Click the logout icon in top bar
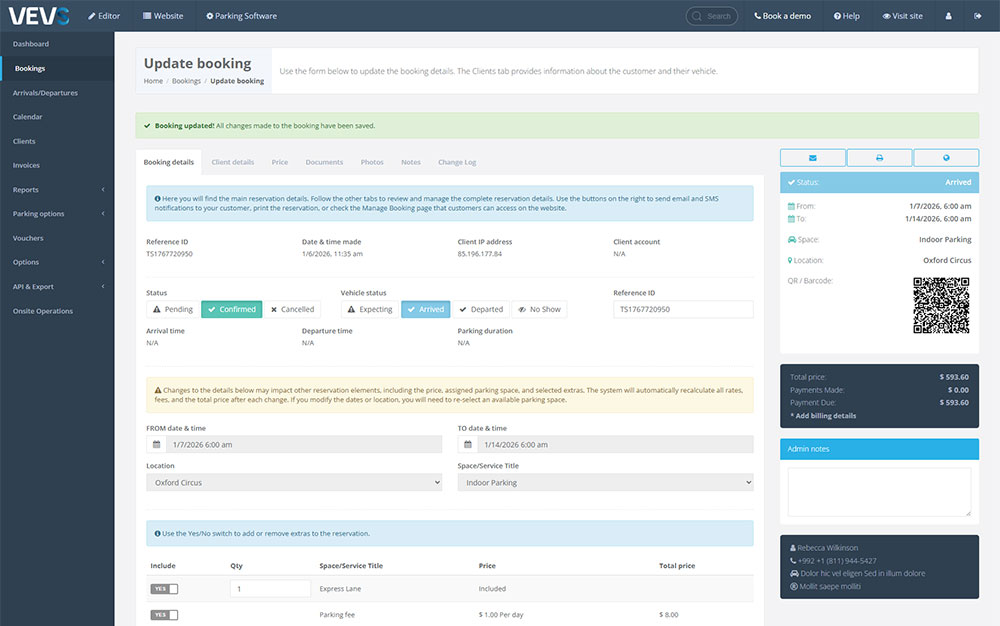This screenshot has width=1000, height=626. [x=977, y=16]
